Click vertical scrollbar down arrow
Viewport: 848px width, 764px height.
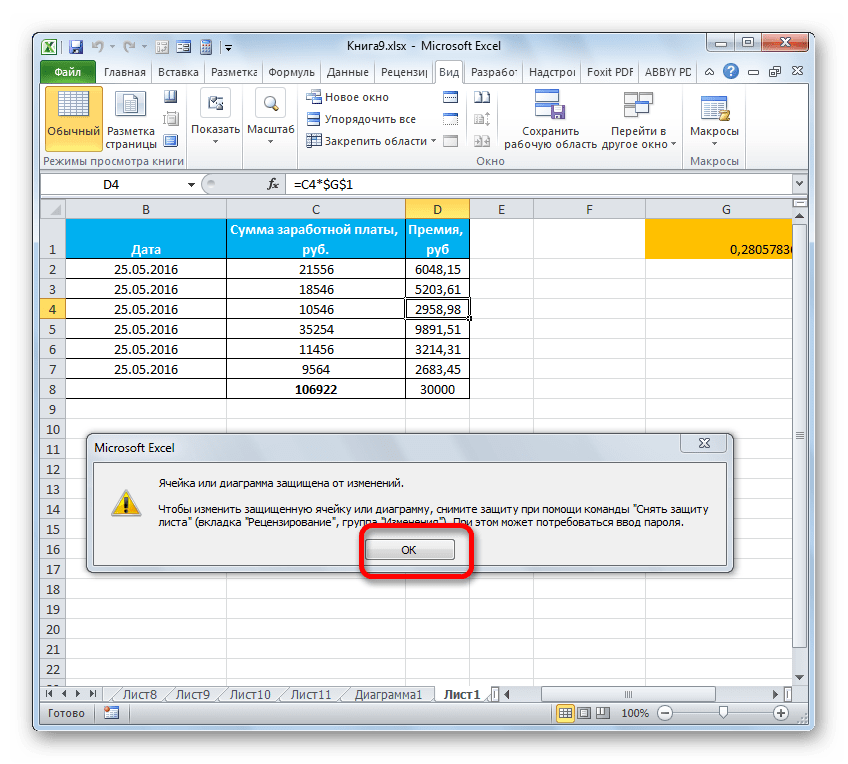(x=799, y=677)
